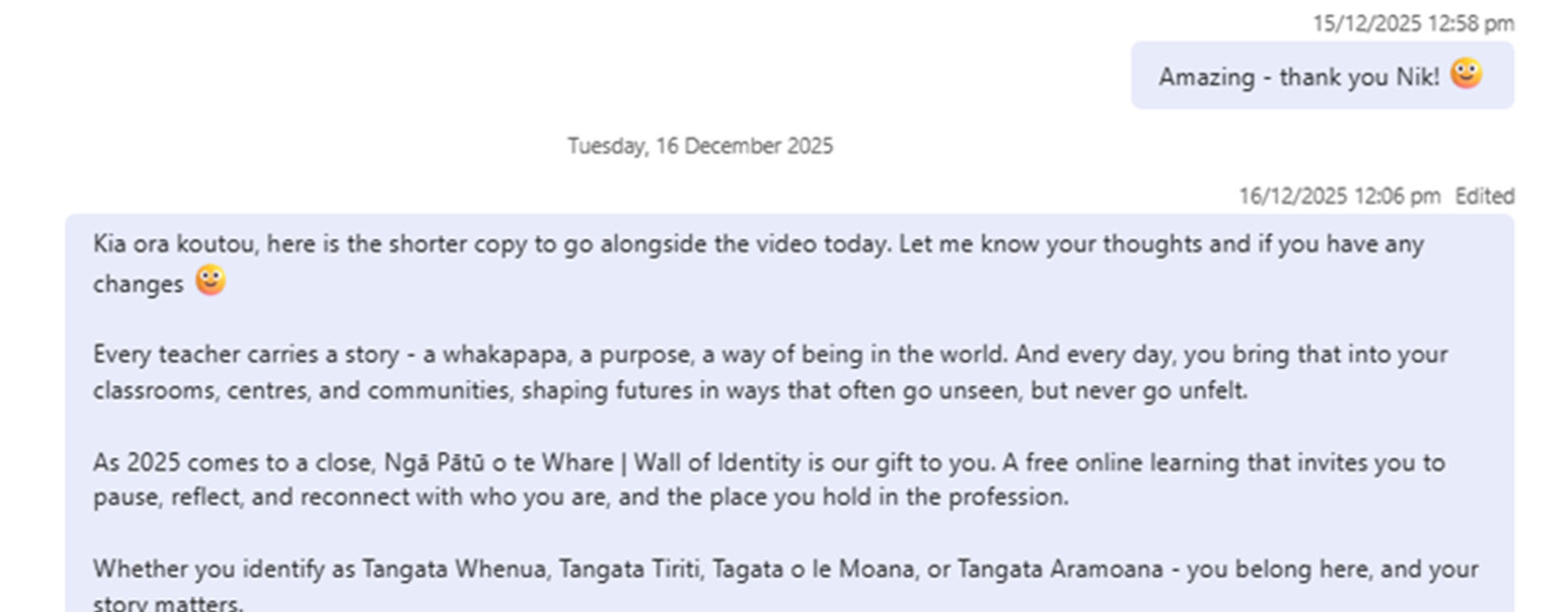Viewport: 1568px width, 612px height.
Task: Click the 16/12/2025 12:06 pm timestamp
Action: (x=1339, y=196)
